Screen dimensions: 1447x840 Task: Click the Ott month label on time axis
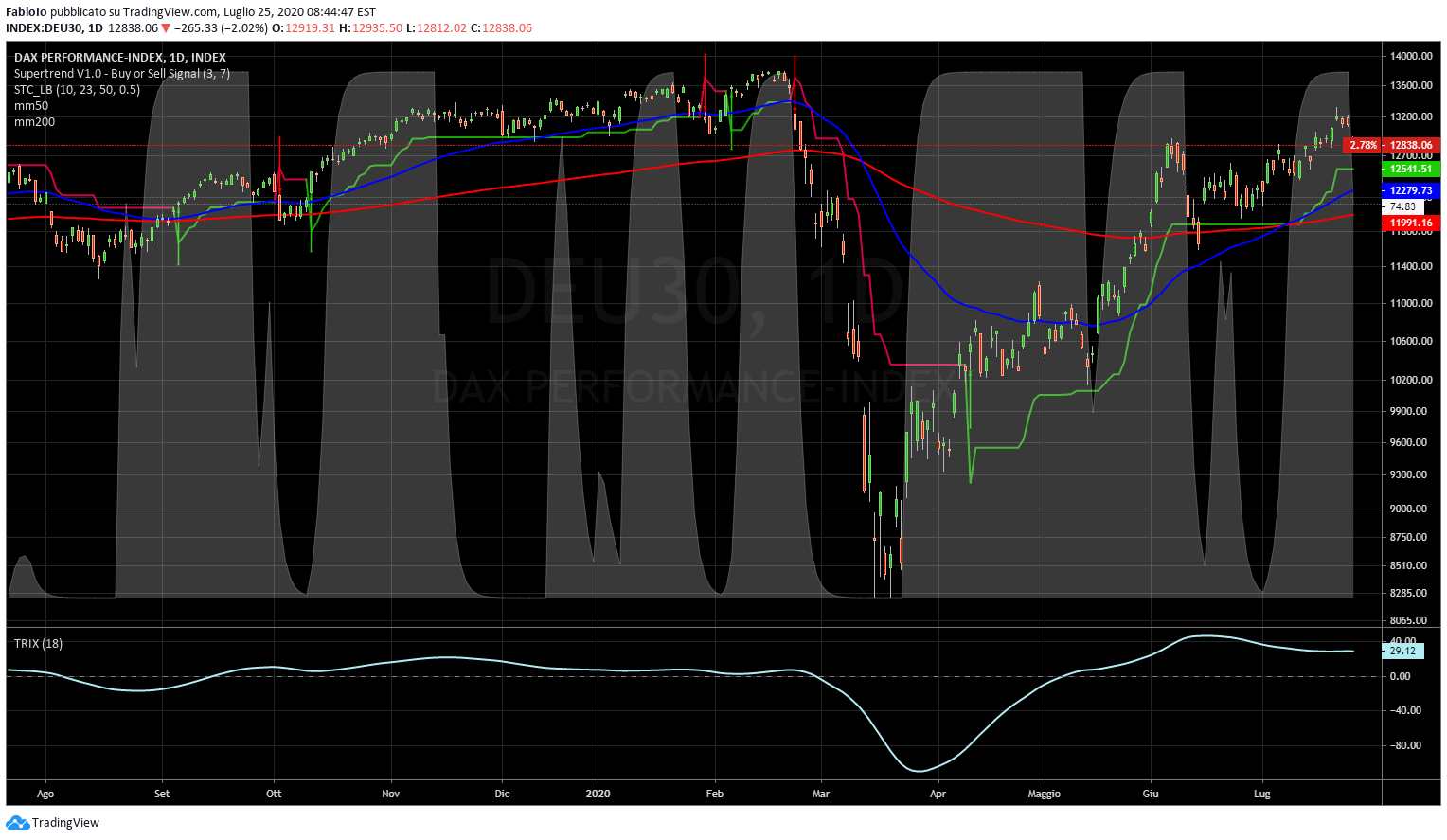[274, 795]
